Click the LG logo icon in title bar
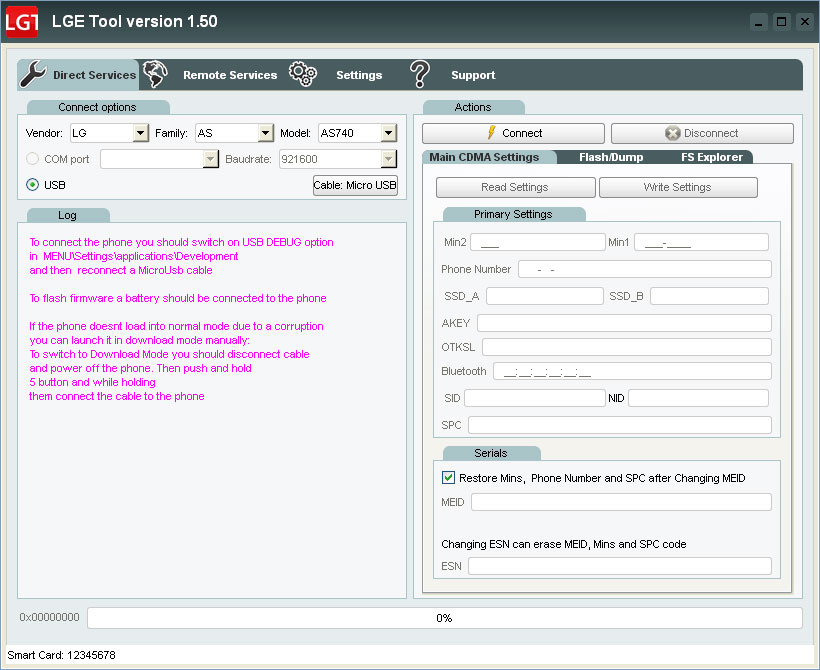This screenshot has width=820, height=670. [x=21, y=21]
